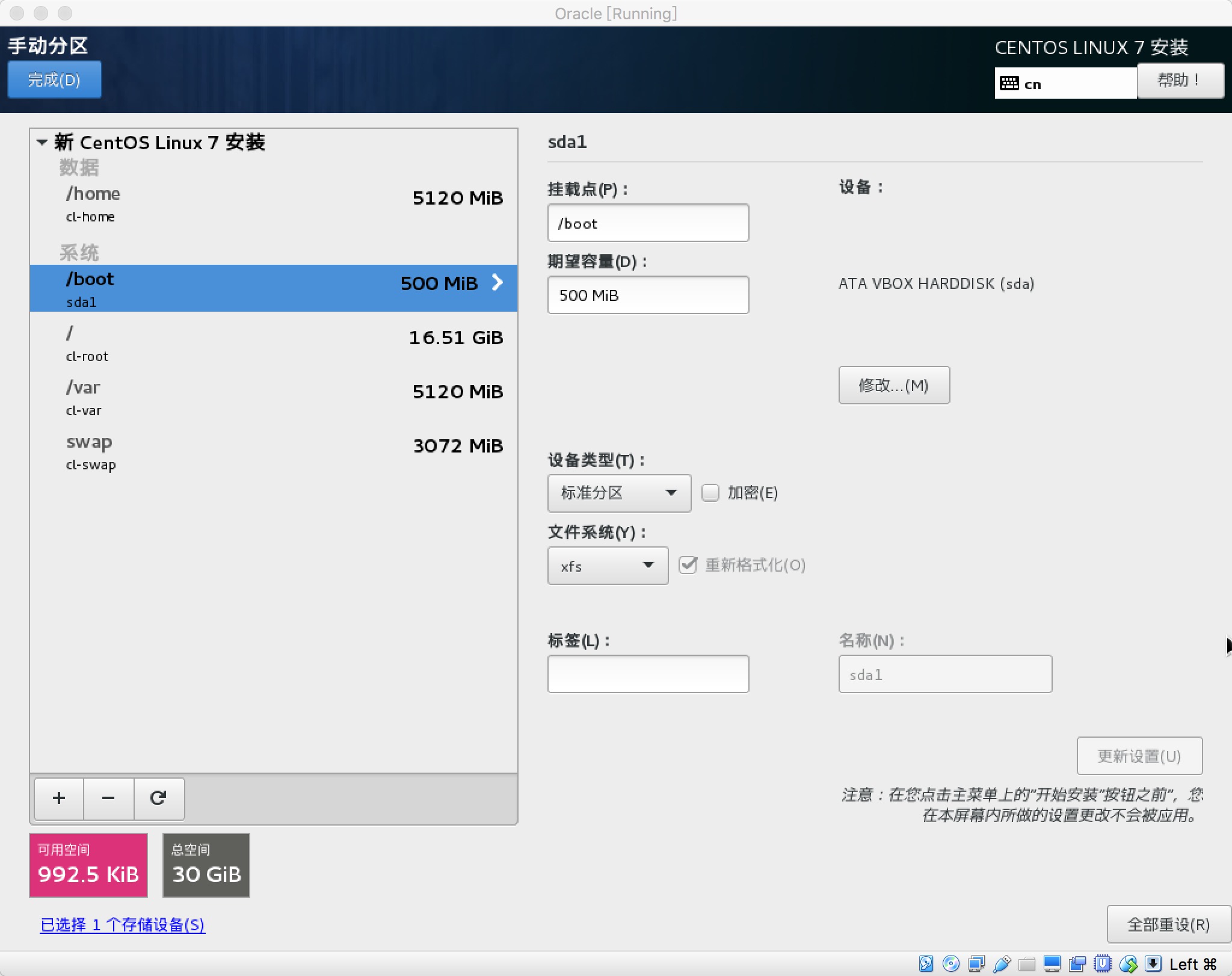The width and height of the screenshot is (1232, 976).
Task: Click the ATA VBOX HARDDISK (sda) device text
Action: coord(936,283)
